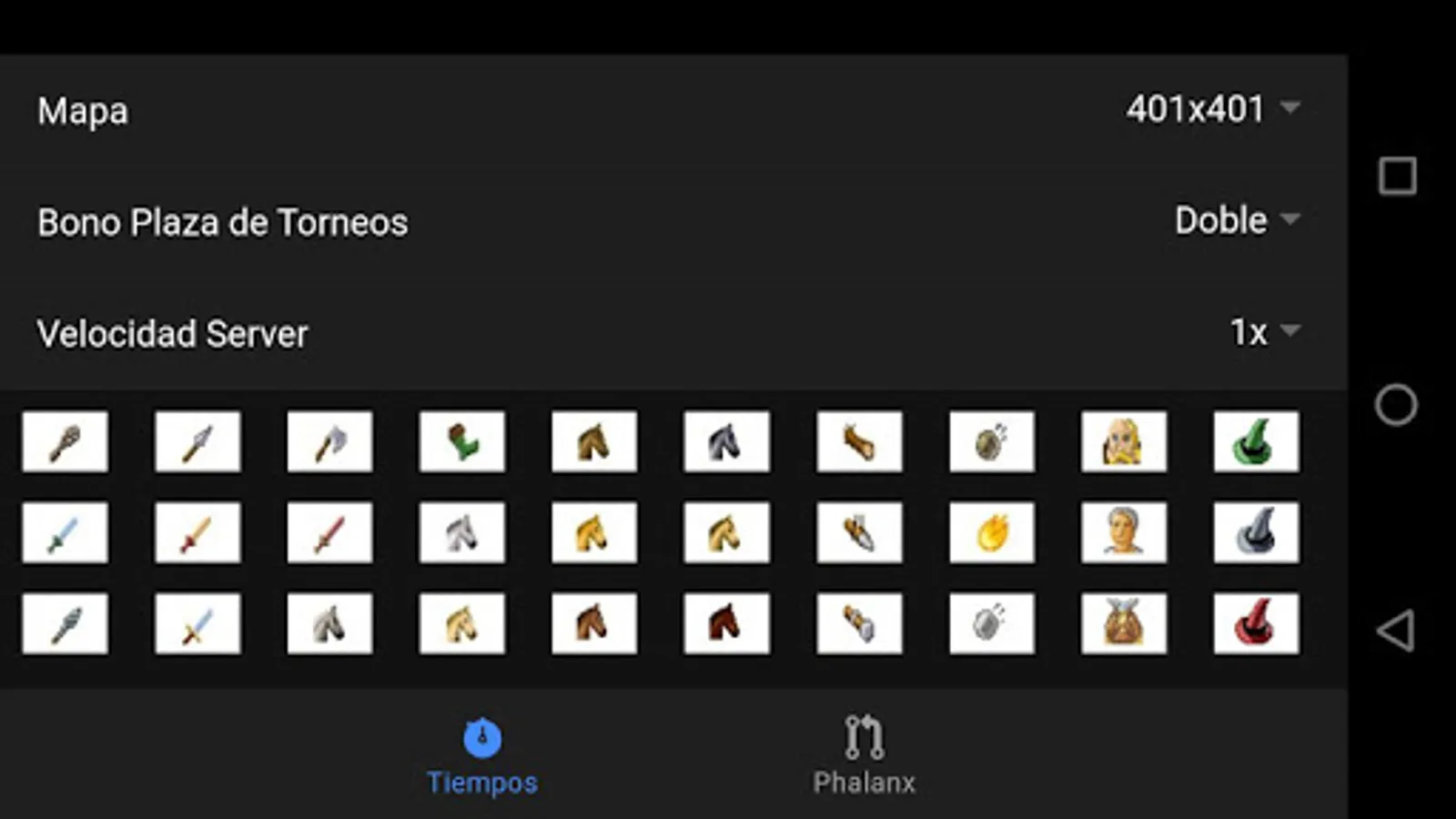Select the gray wizard hat icon
Screen dimensions: 1456x819
[1256, 532]
